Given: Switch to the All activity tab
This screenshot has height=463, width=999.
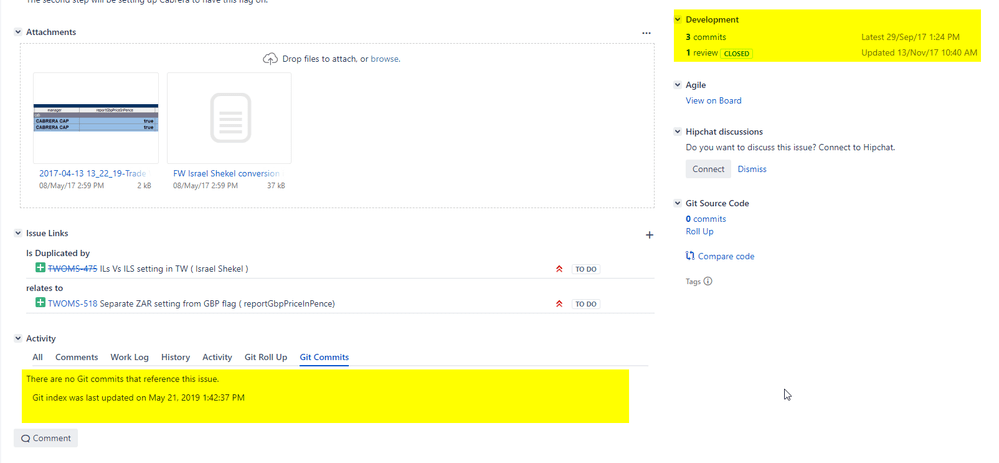Looking at the screenshot, I should [38, 357].
